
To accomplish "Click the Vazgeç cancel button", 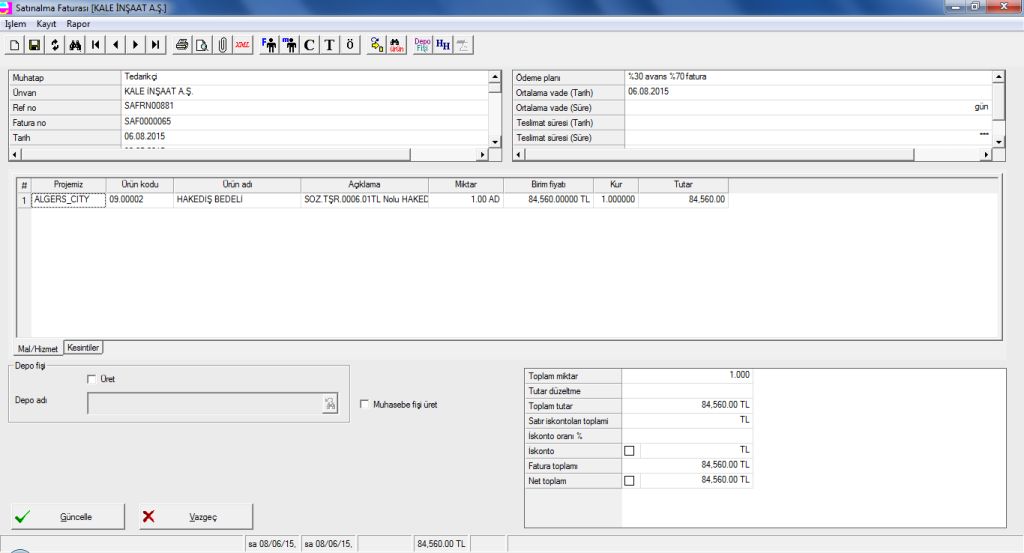I will coord(196,516).
